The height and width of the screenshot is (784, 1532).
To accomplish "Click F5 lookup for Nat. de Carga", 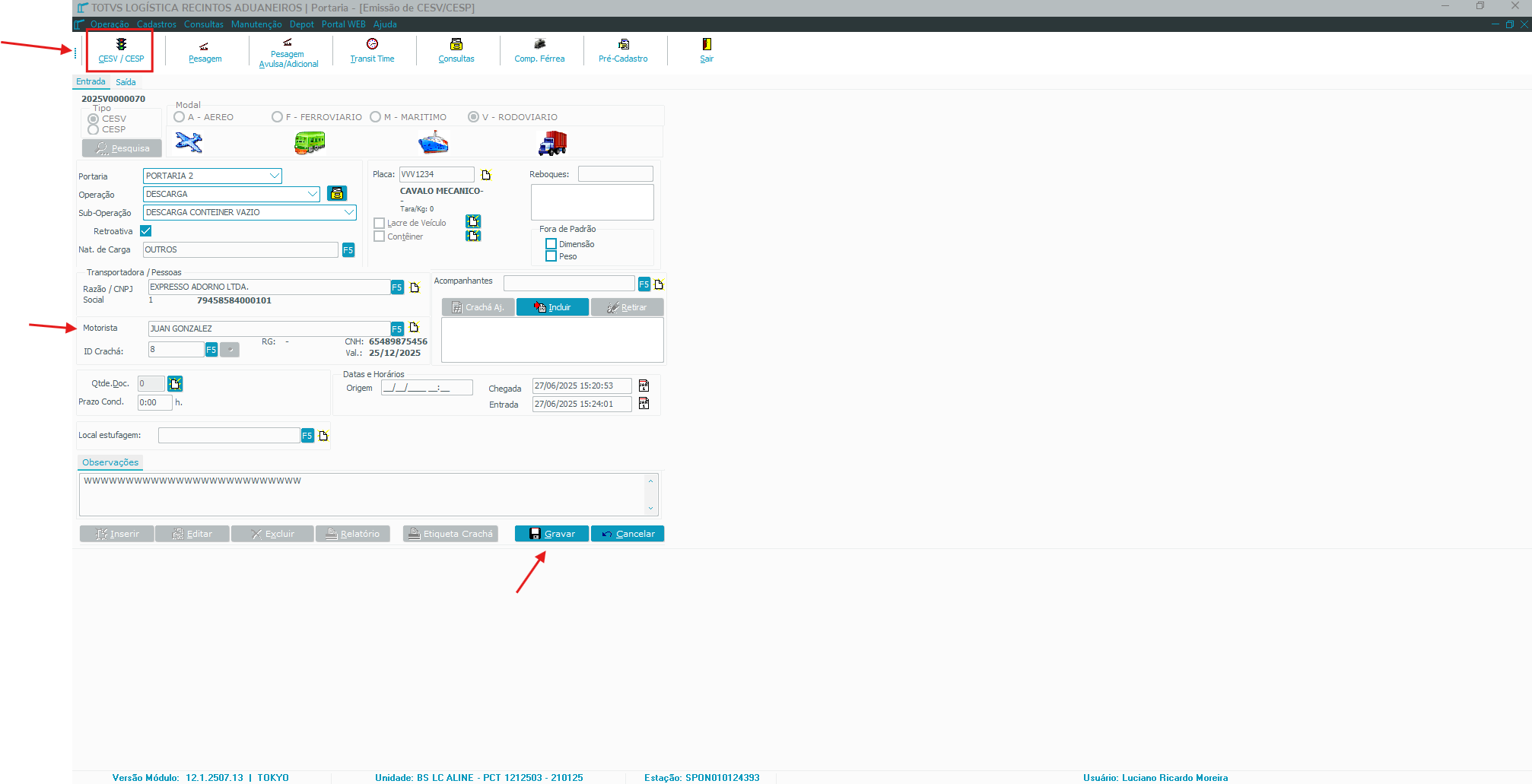I will click(348, 250).
